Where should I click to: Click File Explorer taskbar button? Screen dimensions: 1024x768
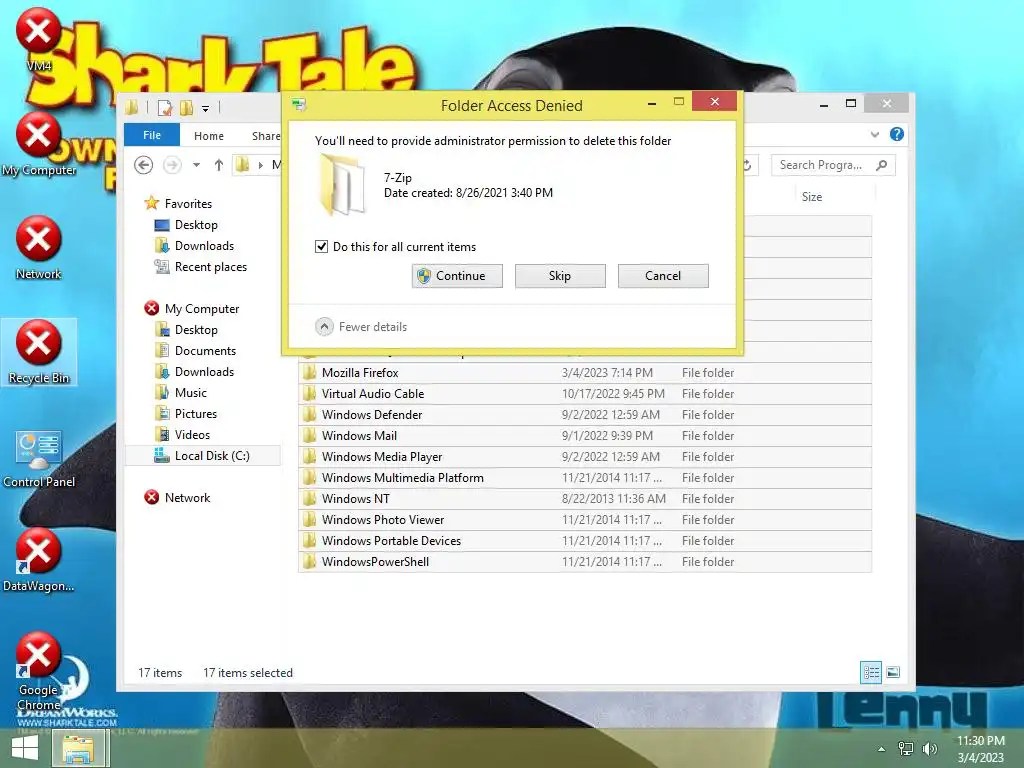click(x=78, y=748)
